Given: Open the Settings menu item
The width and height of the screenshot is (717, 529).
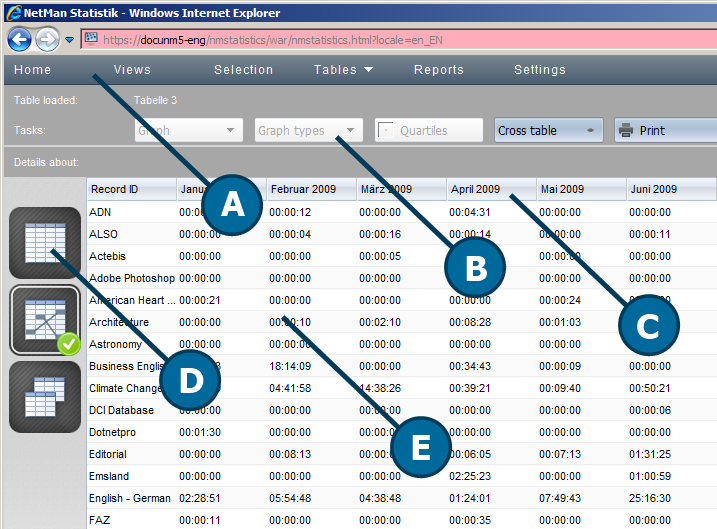Looking at the screenshot, I should (x=540, y=70).
